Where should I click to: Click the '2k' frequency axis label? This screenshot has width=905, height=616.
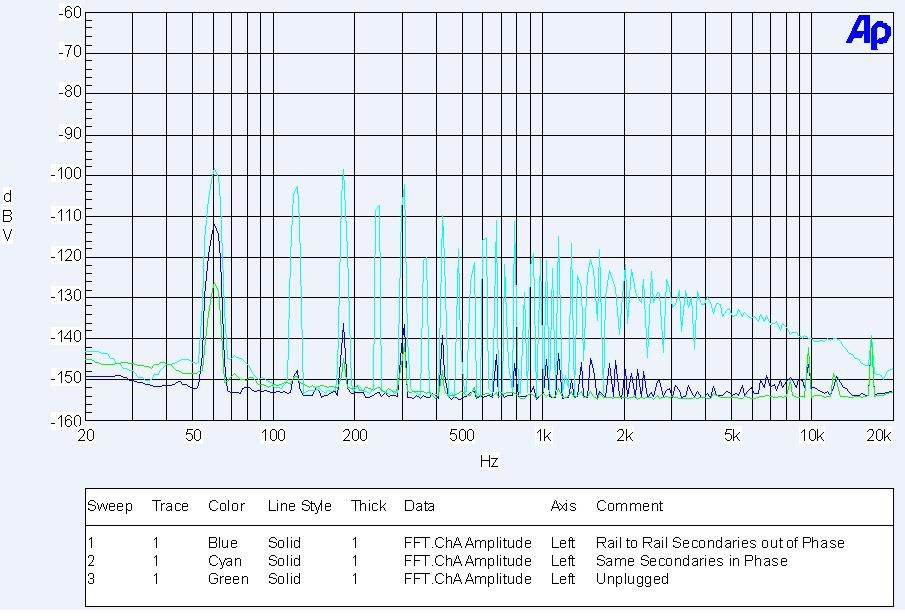point(624,435)
